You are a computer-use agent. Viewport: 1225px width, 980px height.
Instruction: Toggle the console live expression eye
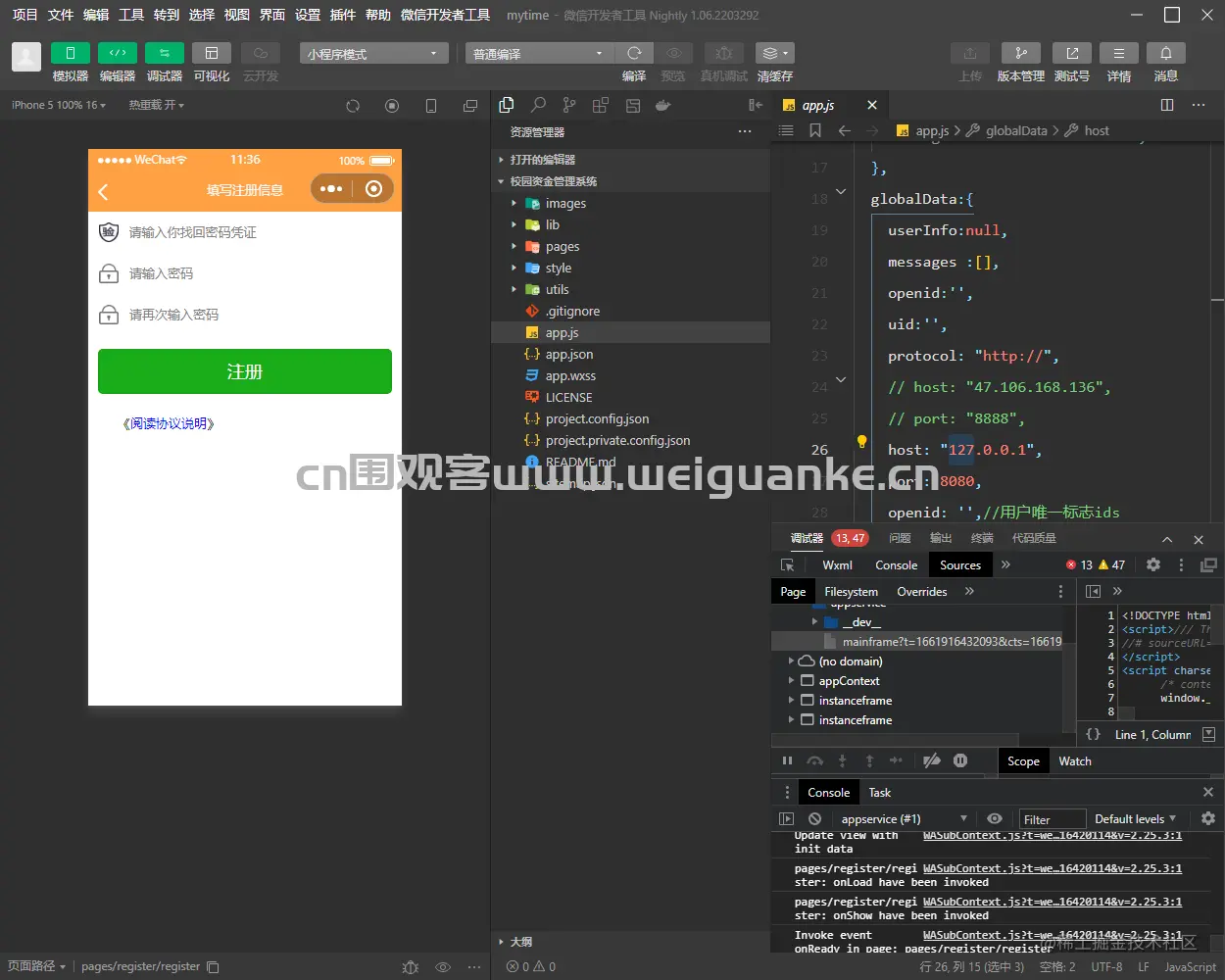pyautogui.click(x=995, y=818)
